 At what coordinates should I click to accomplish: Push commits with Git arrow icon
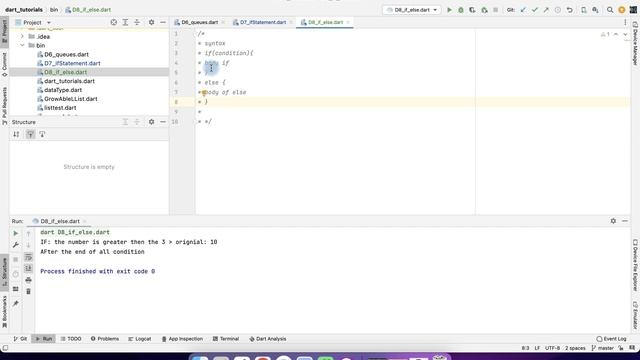coord(546,10)
